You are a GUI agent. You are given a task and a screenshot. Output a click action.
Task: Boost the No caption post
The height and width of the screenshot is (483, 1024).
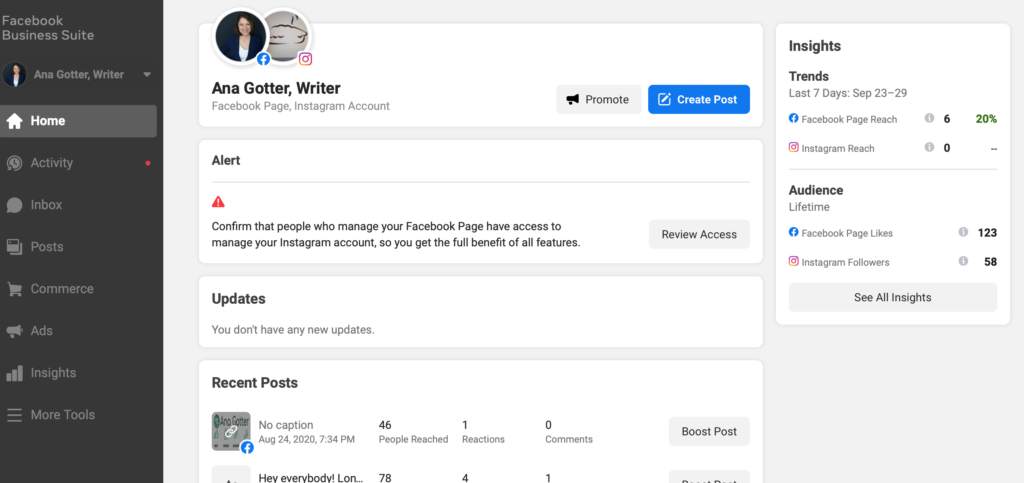pyautogui.click(x=709, y=431)
